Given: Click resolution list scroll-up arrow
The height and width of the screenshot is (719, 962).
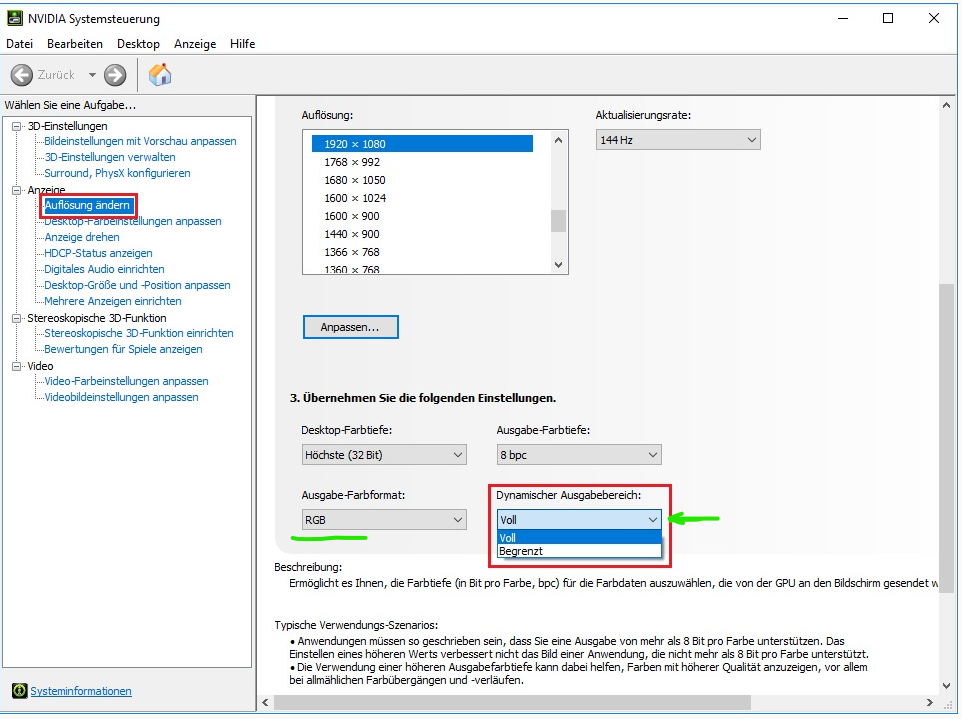Looking at the screenshot, I should point(558,140).
